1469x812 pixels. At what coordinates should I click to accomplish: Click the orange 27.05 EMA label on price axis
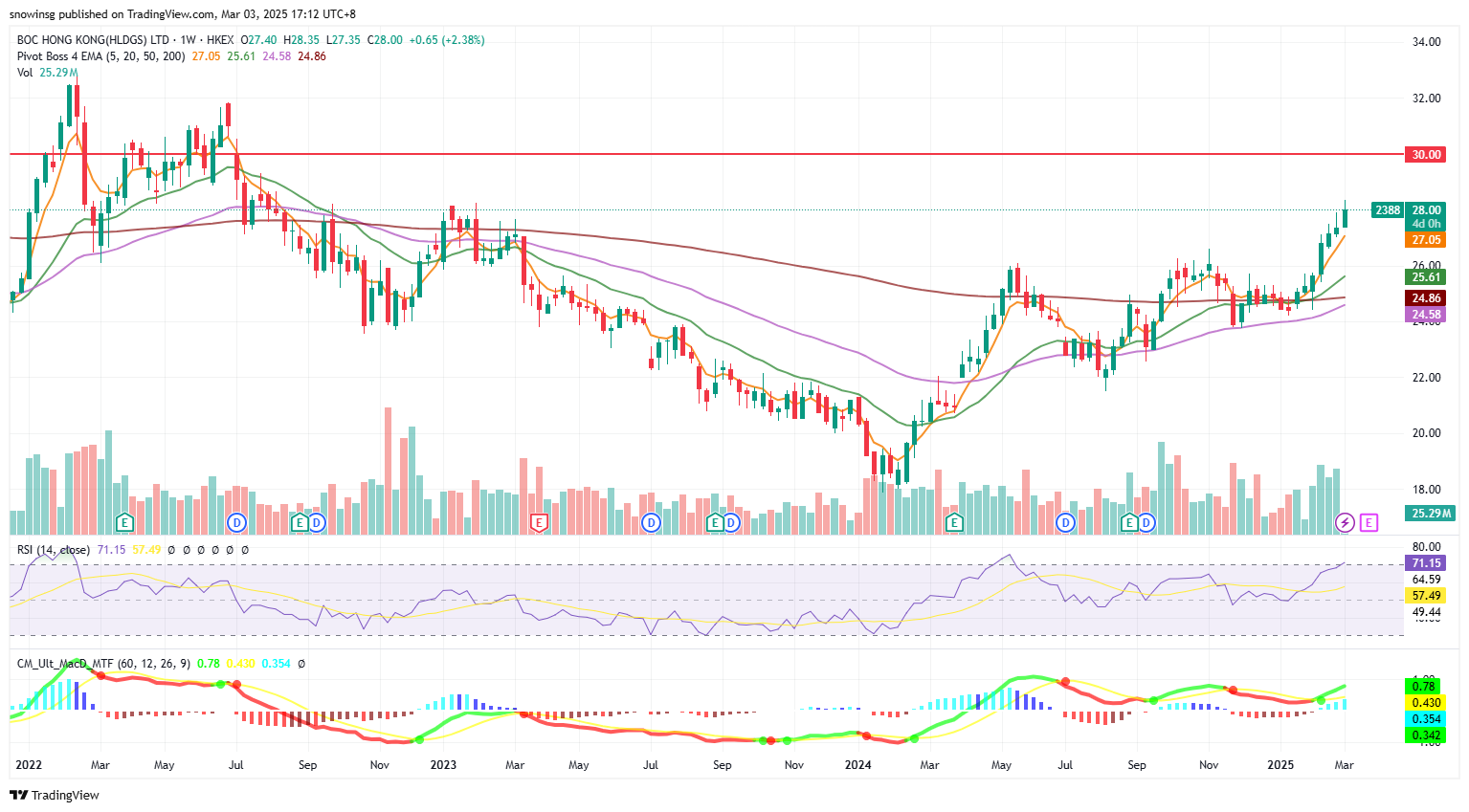coord(1426,240)
